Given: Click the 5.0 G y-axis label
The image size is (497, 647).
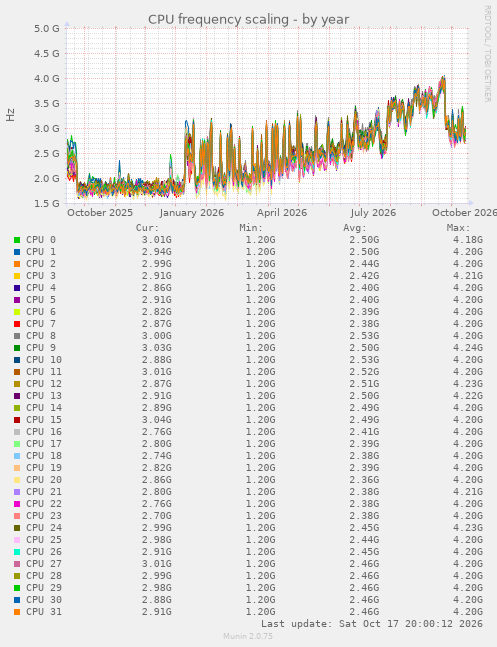Looking at the screenshot, I should point(47,28).
